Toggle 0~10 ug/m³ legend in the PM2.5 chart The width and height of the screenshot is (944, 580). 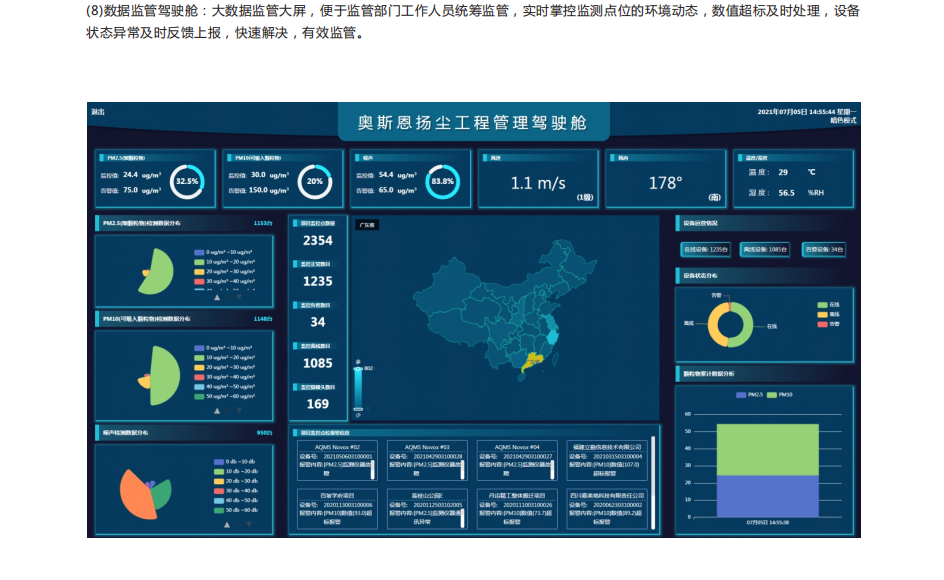click(x=223, y=252)
